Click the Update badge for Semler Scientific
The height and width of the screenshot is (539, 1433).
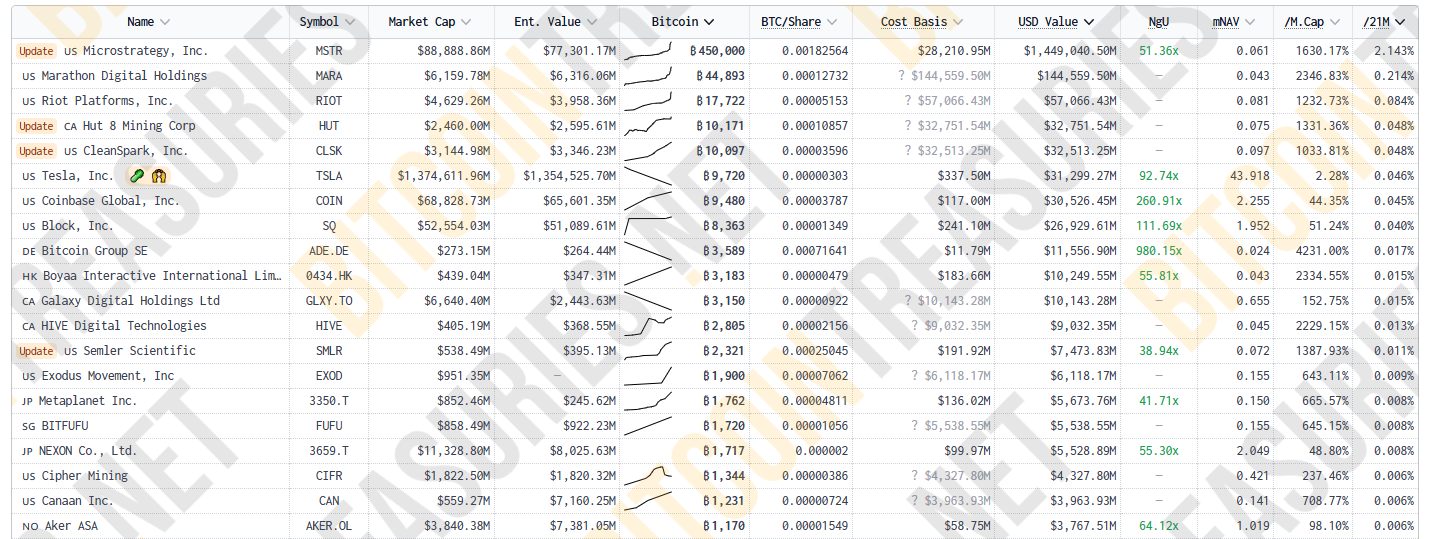(x=36, y=351)
